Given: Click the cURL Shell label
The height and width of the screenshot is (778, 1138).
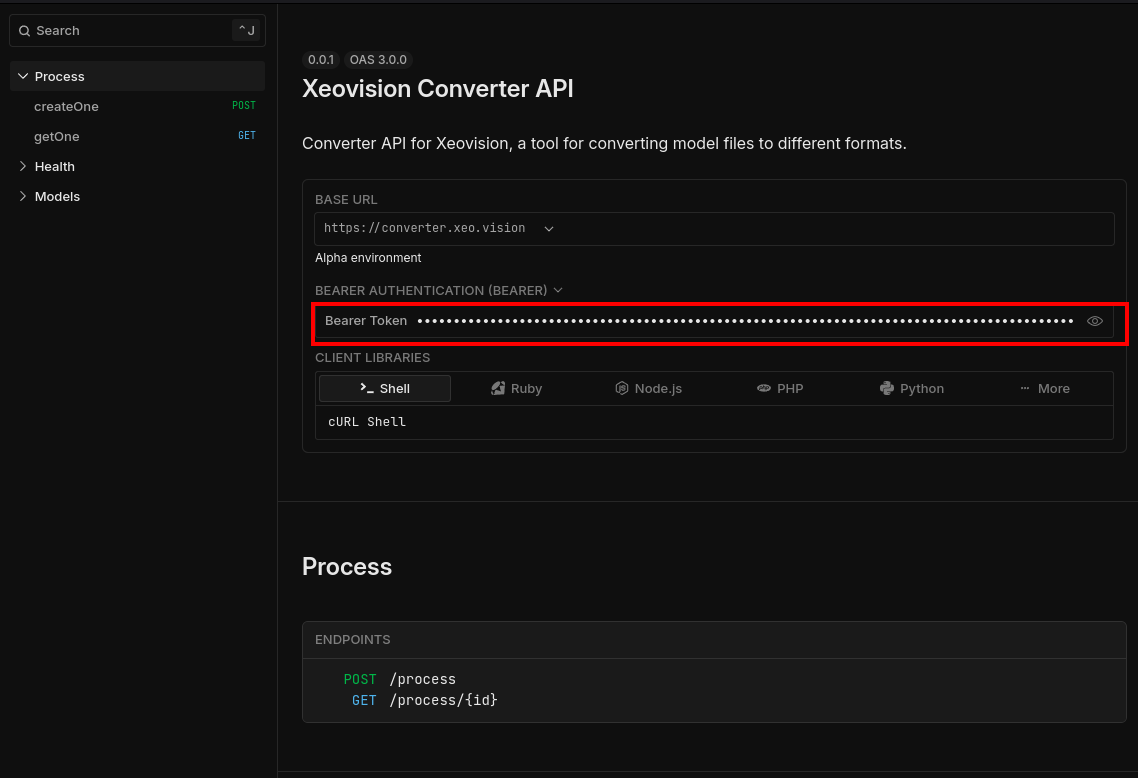Looking at the screenshot, I should (367, 422).
